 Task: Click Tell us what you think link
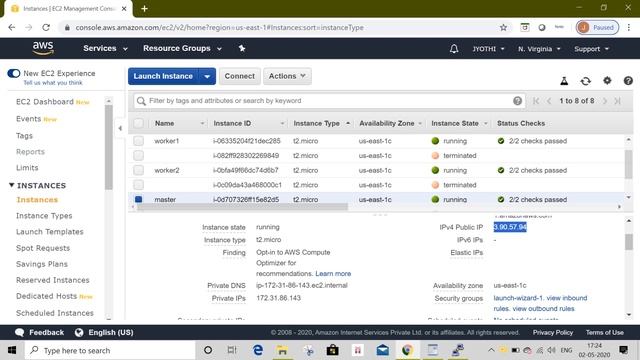coord(53,83)
